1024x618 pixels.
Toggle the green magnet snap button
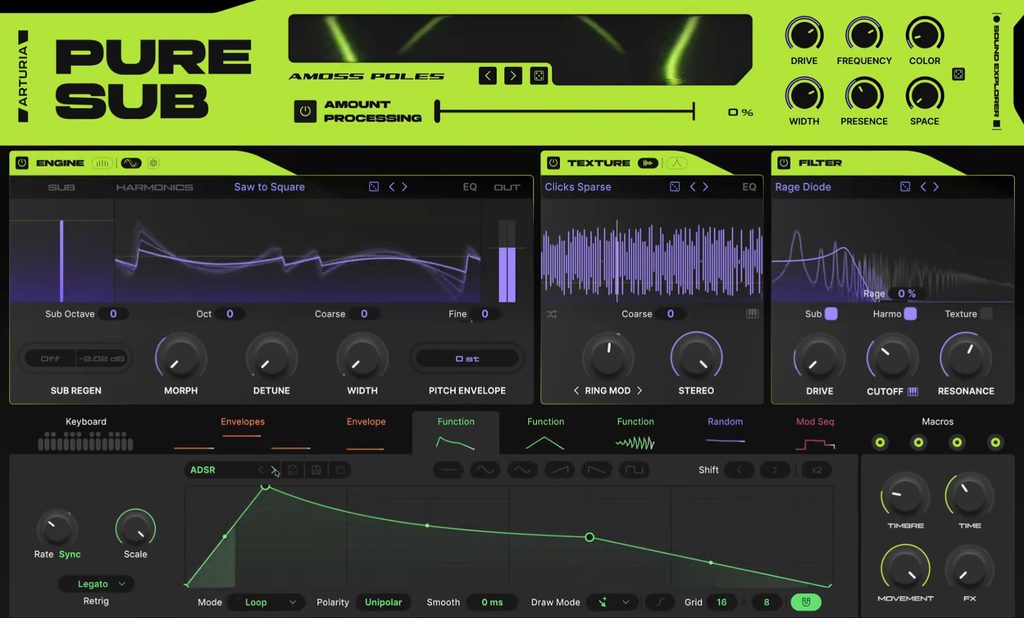[805, 602]
